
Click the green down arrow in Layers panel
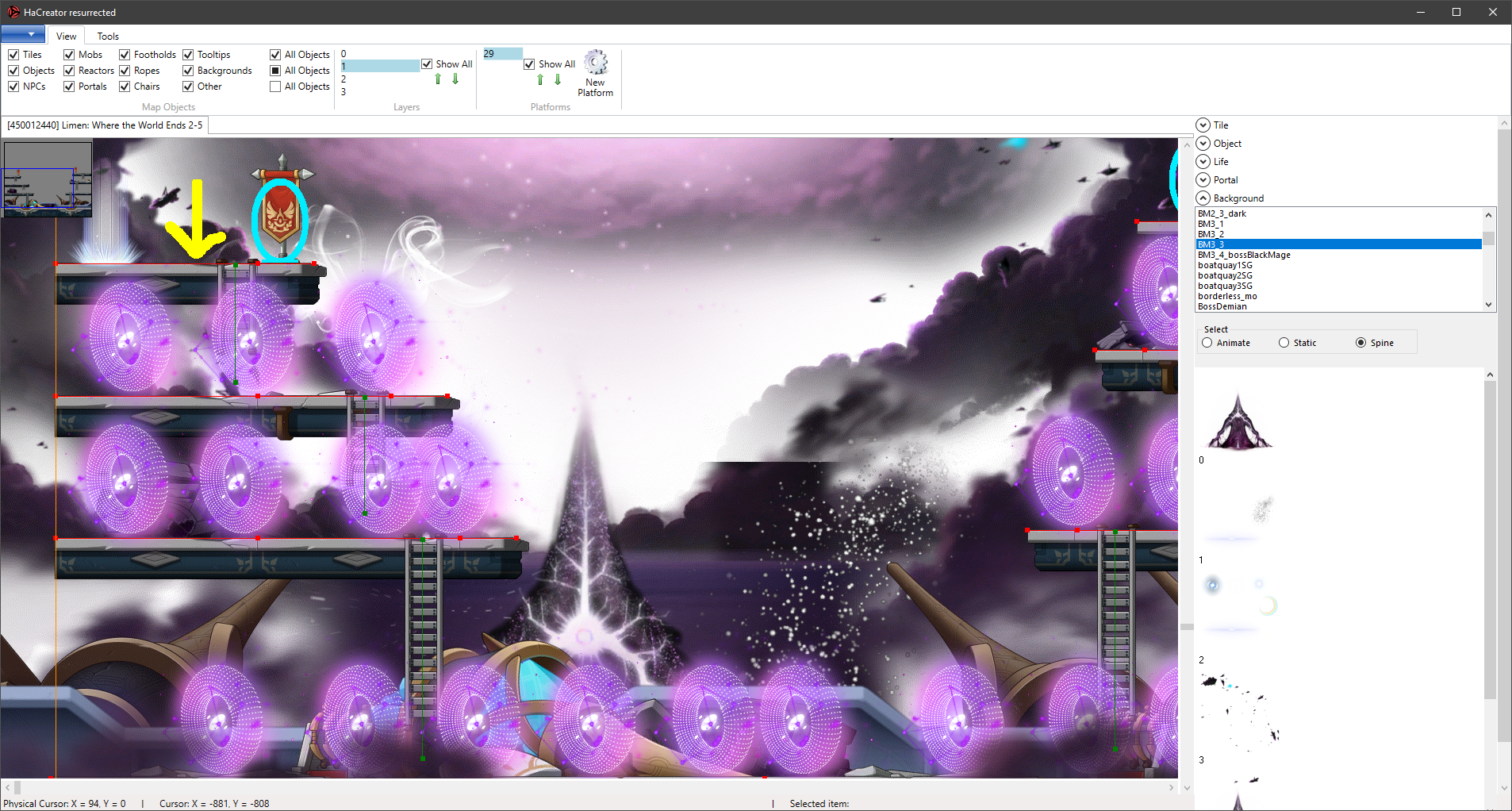coord(455,79)
